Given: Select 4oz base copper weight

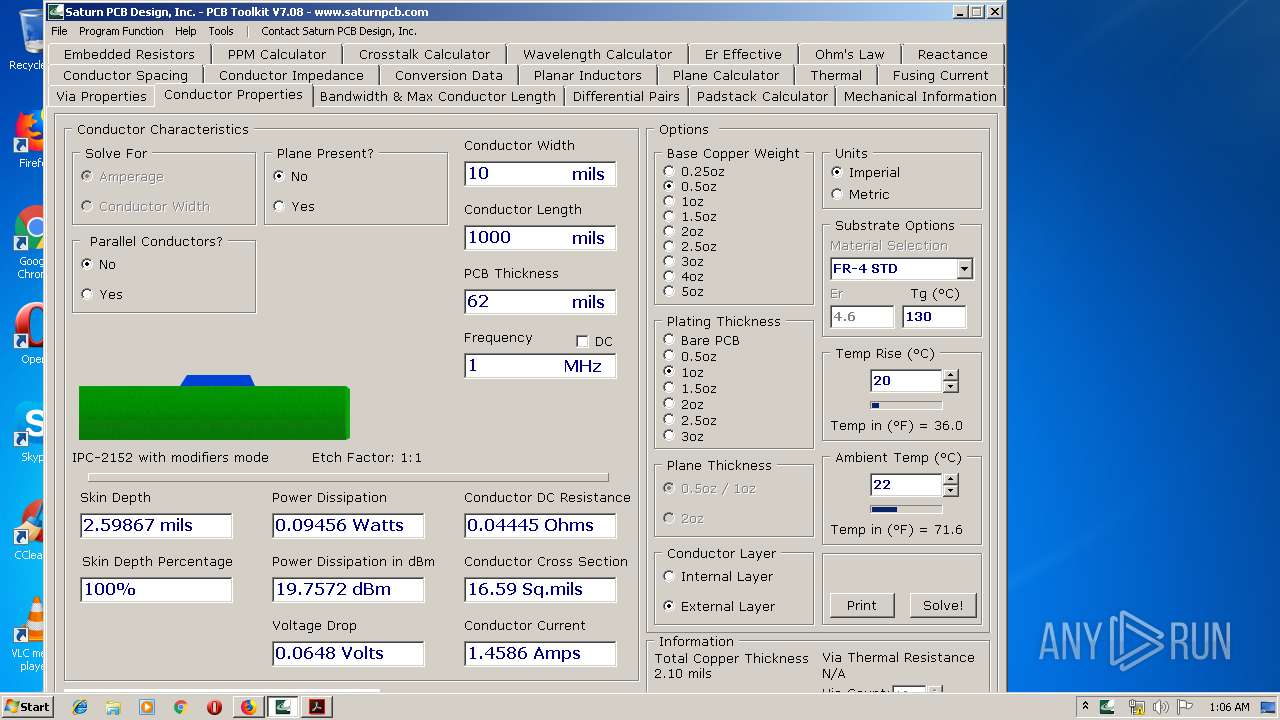Looking at the screenshot, I should click(684, 276).
